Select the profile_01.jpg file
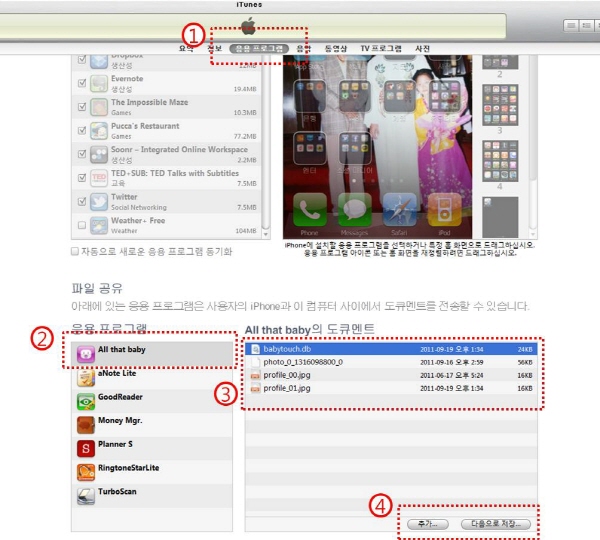Viewport: 600px width, 540px height. pyautogui.click(x=391, y=388)
